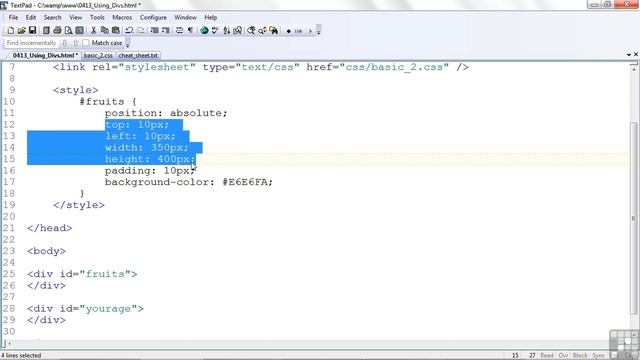The height and width of the screenshot is (360, 640).
Task: Click the '</style>' closing tag line
Action: (x=79, y=205)
